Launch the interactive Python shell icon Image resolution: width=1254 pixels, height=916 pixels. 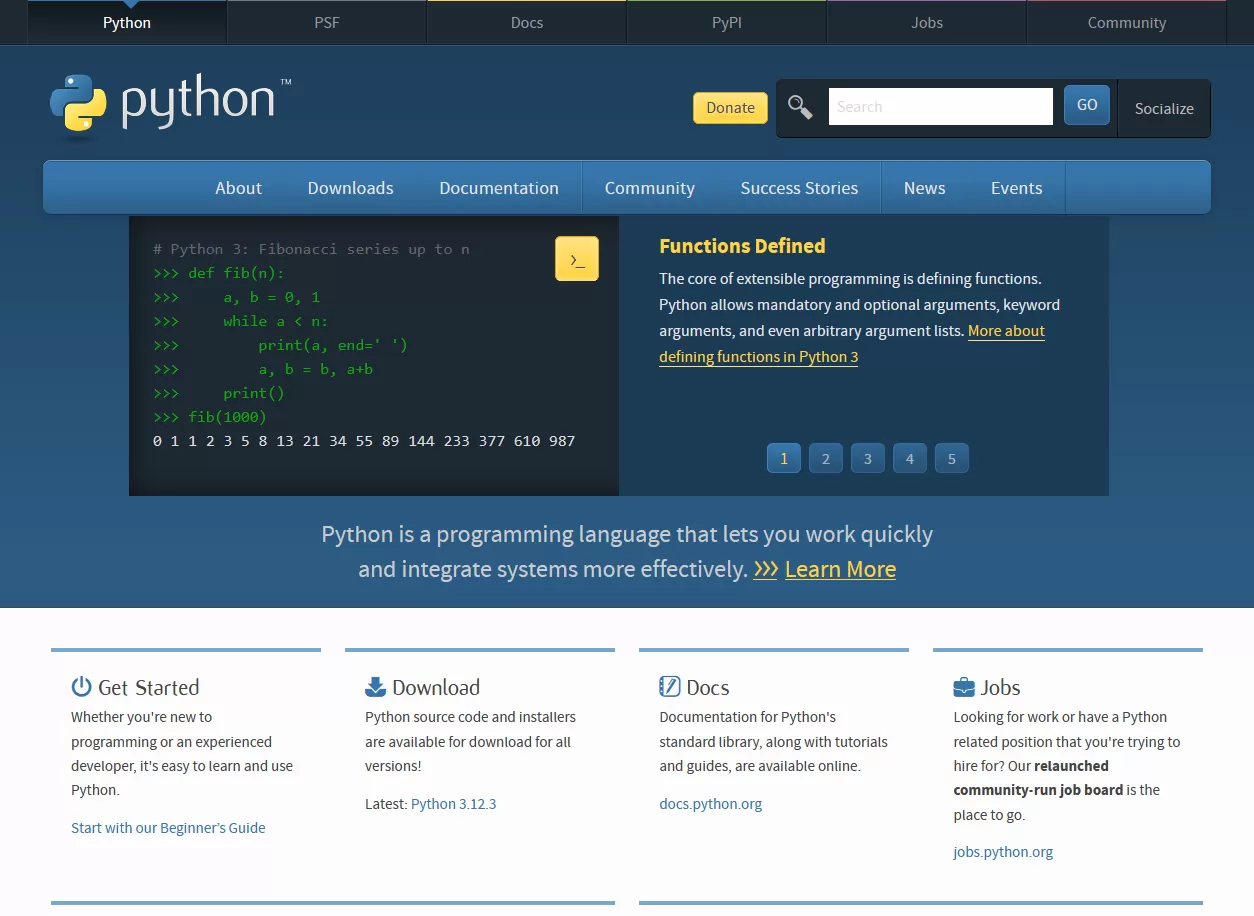coord(577,258)
